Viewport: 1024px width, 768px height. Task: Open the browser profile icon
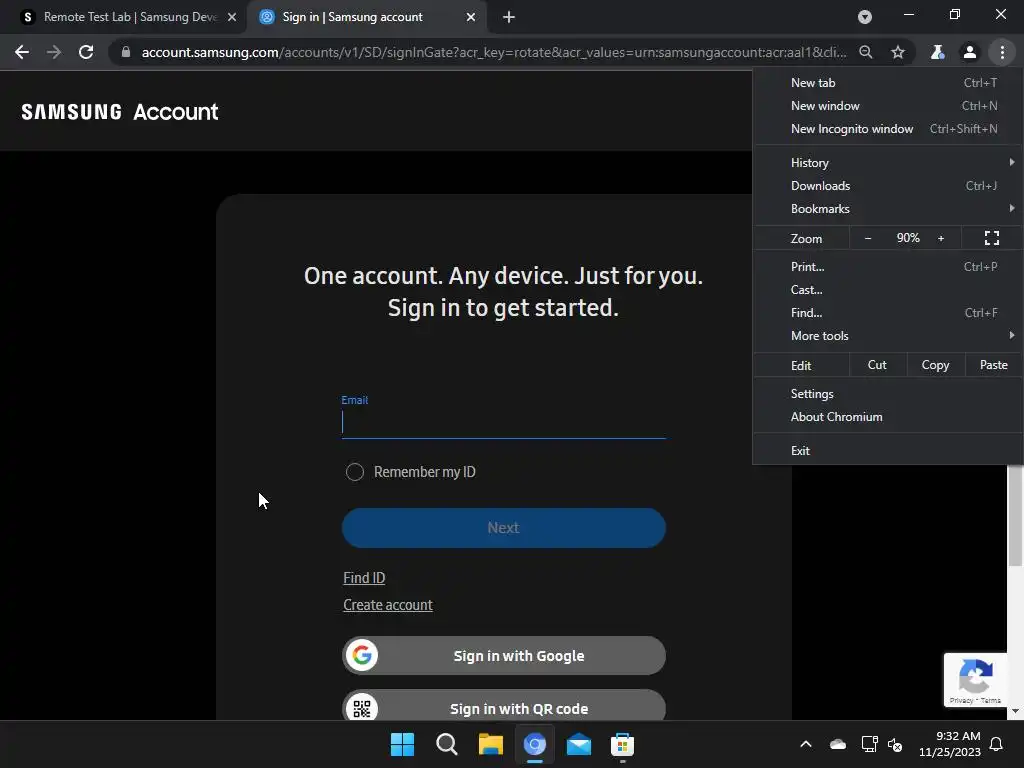(970, 52)
